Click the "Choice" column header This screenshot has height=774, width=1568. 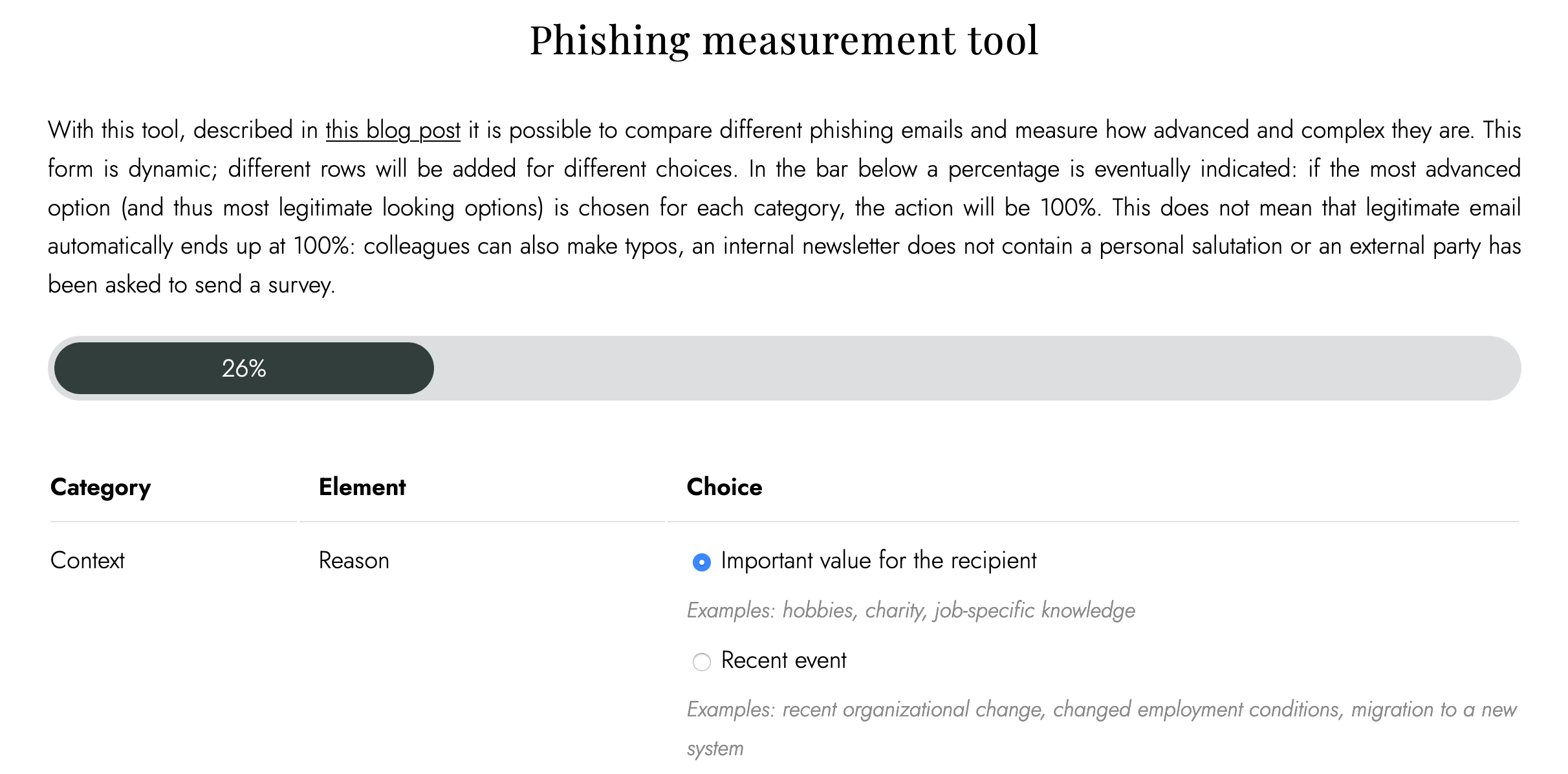pos(724,487)
